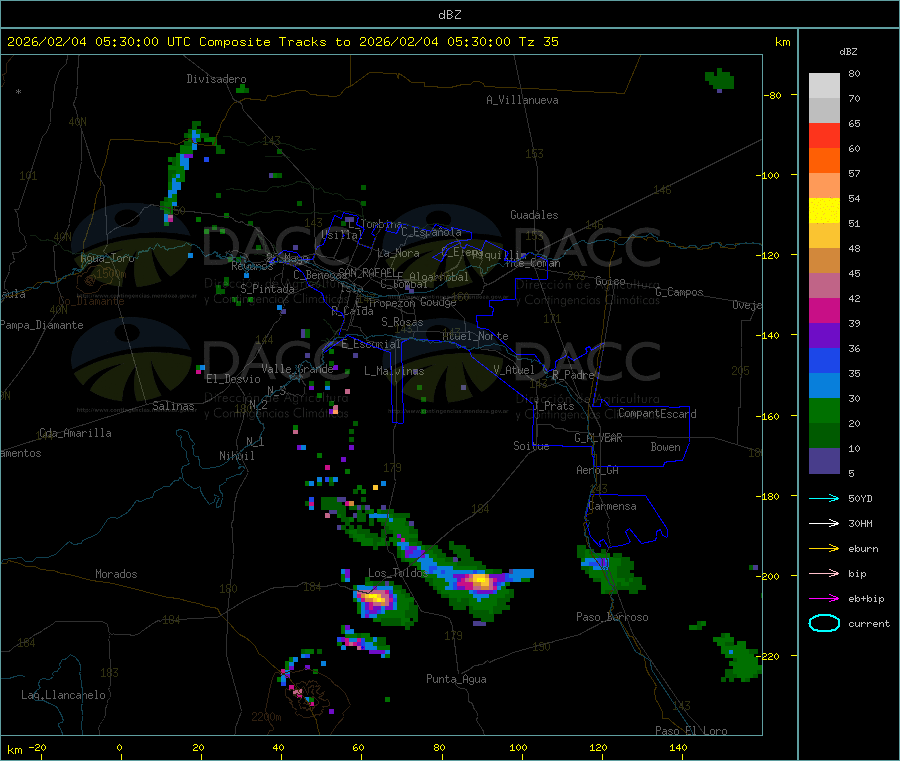Click the 39 dBZ purple swatch
This screenshot has height=761, width=900.
[x=824, y=336]
